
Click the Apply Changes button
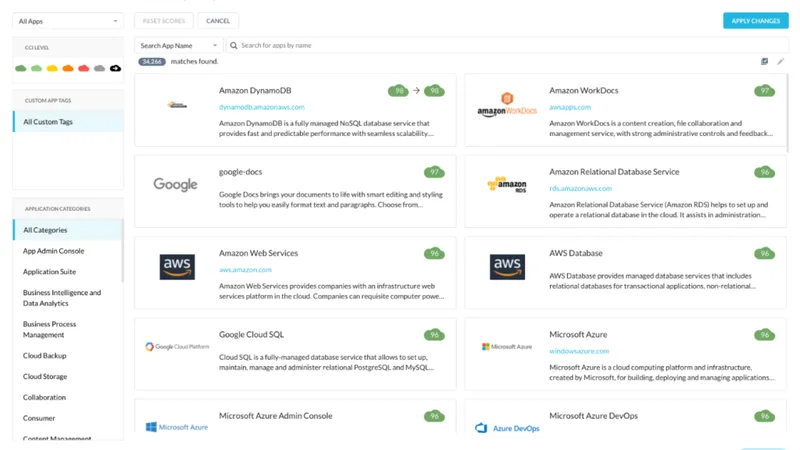click(756, 21)
